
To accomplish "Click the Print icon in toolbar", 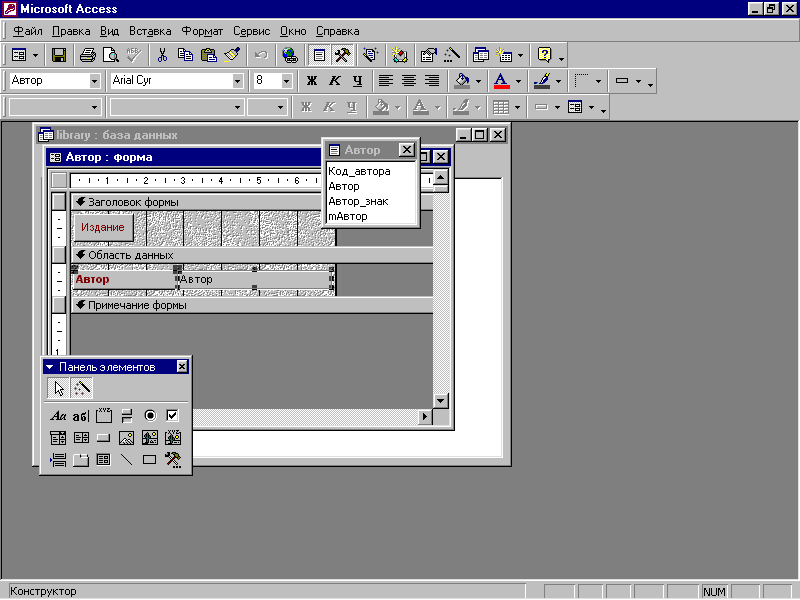I will pos(88,55).
